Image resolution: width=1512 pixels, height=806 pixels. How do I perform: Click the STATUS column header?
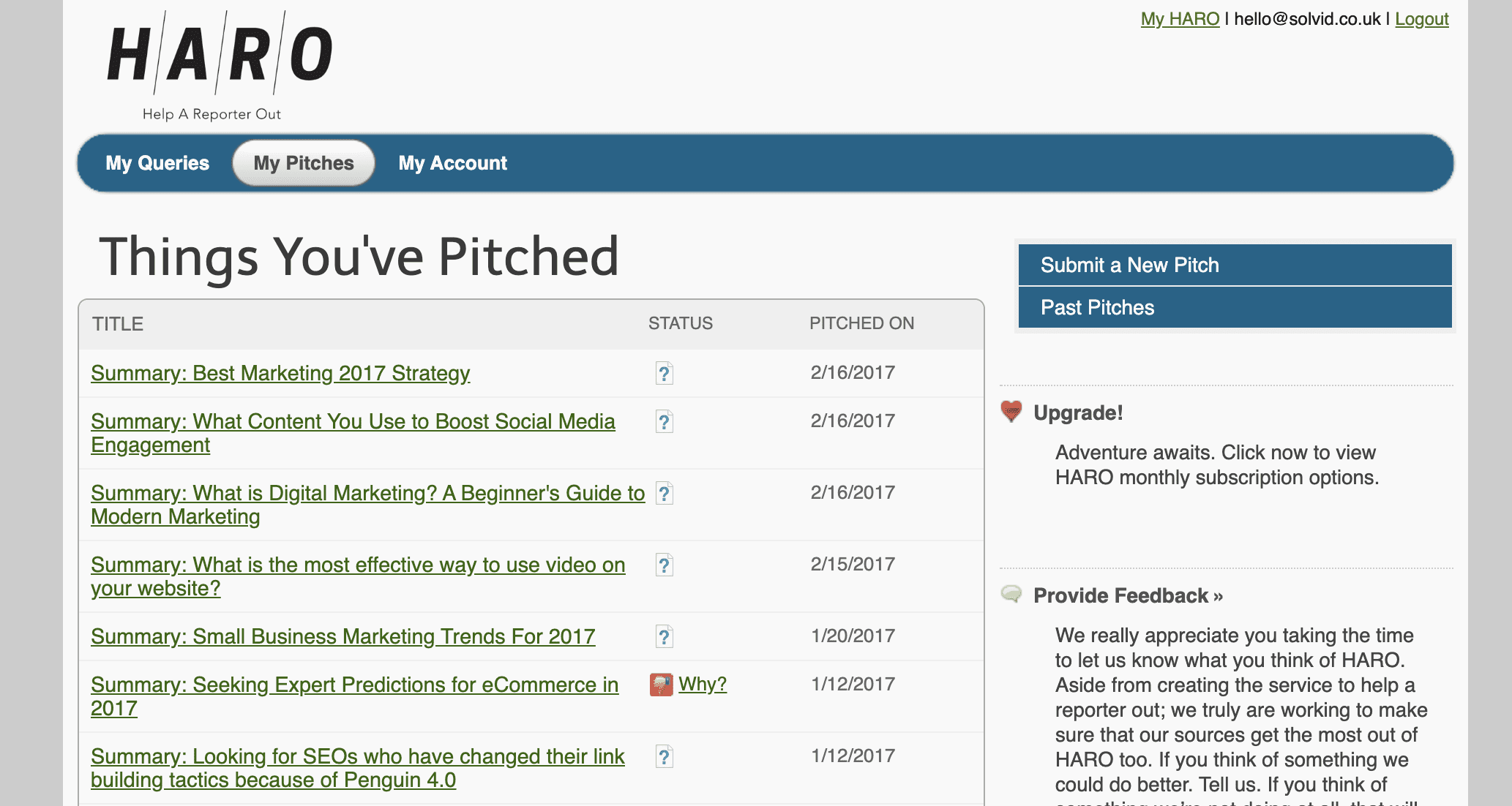pyautogui.click(x=681, y=323)
